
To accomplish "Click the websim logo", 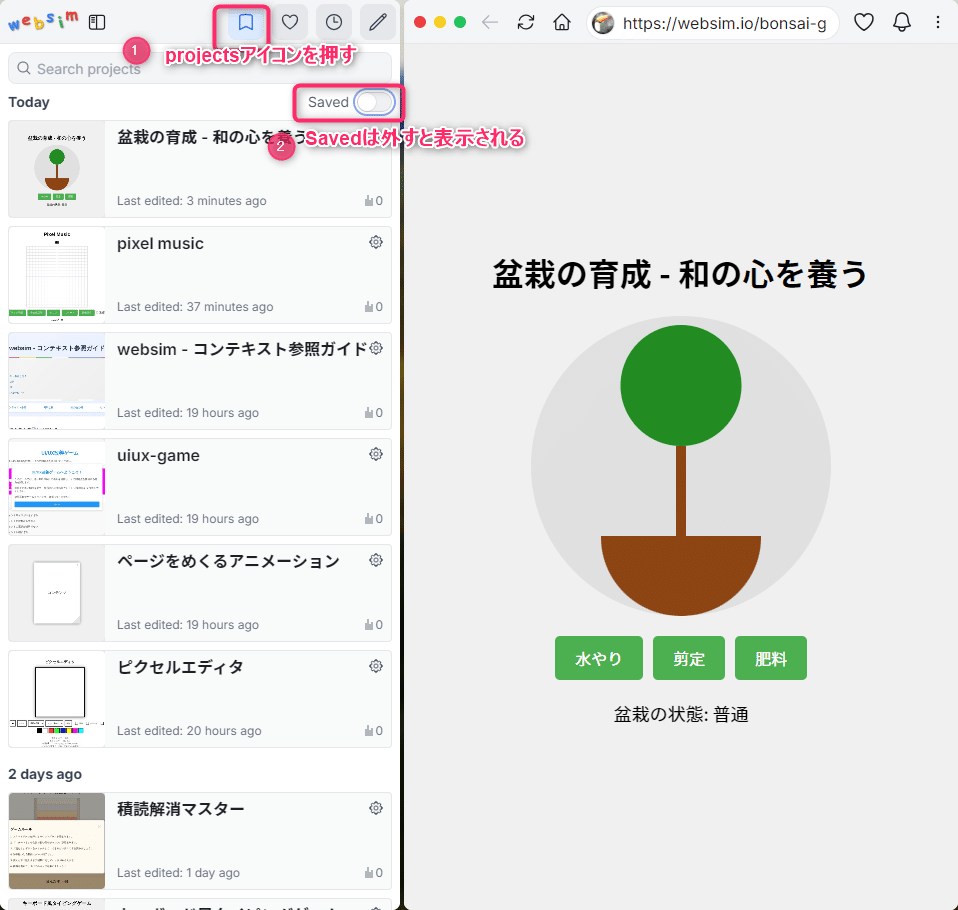I will pyautogui.click(x=43, y=21).
